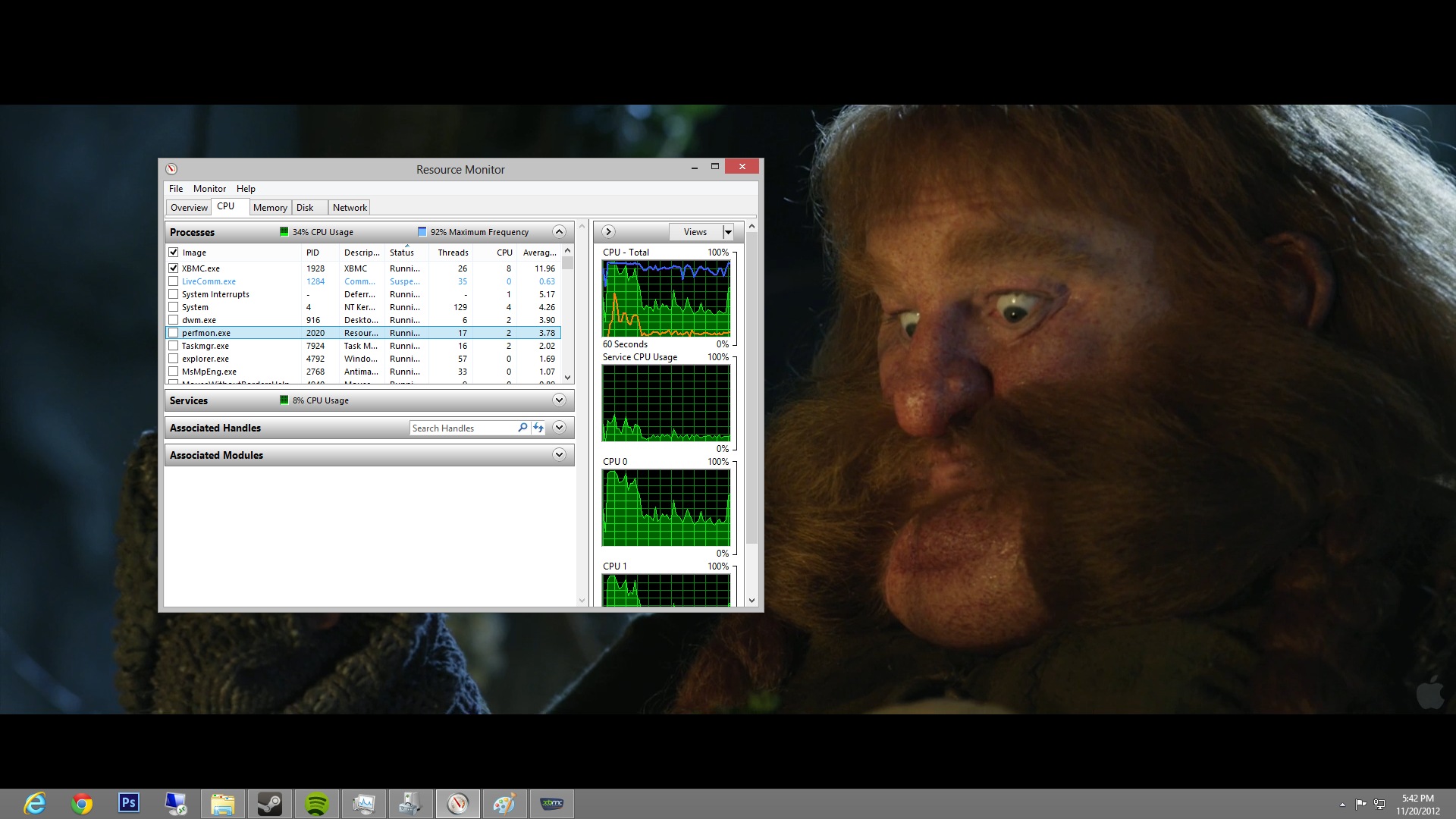Click the Views button
The height and width of the screenshot is (819, 1456).
[x=695, y=232]
